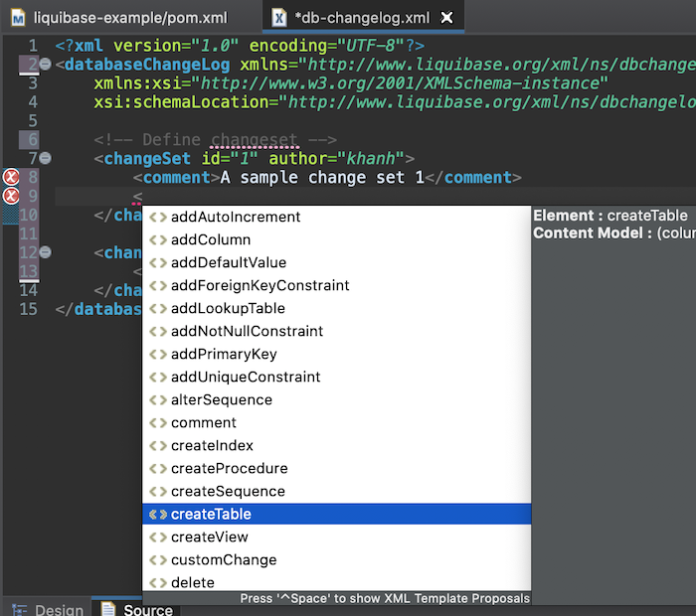Click the element icon beside delete
The image size is (696, 616).
click(x=158, y=582)
